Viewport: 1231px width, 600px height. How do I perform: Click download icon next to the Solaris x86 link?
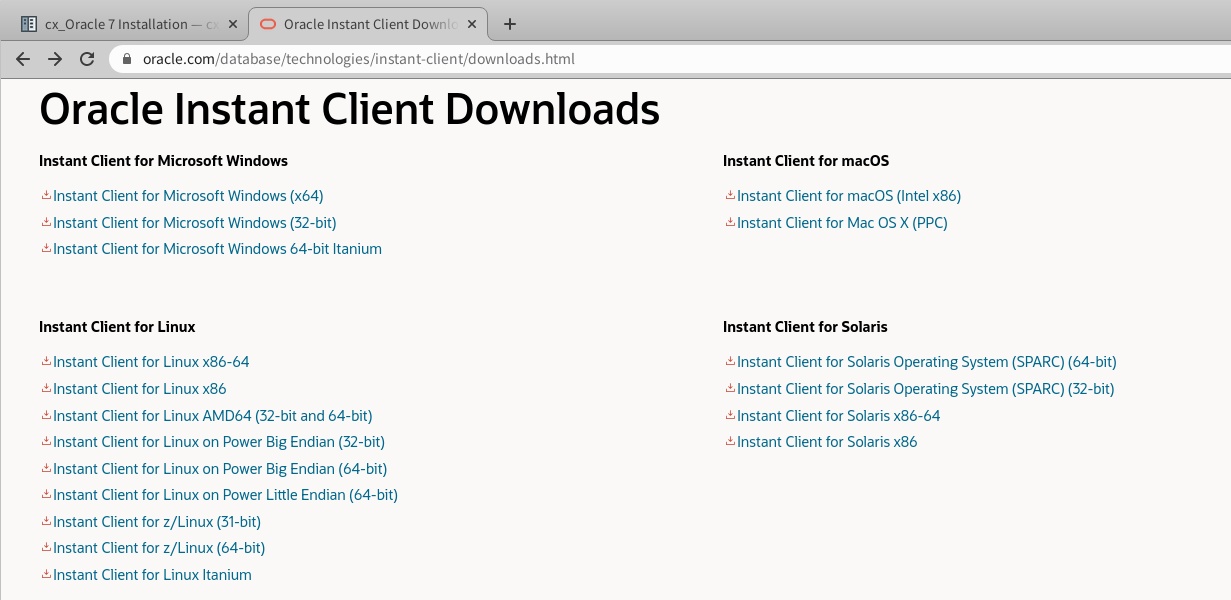pyautogui.click(x=730, y=441)
